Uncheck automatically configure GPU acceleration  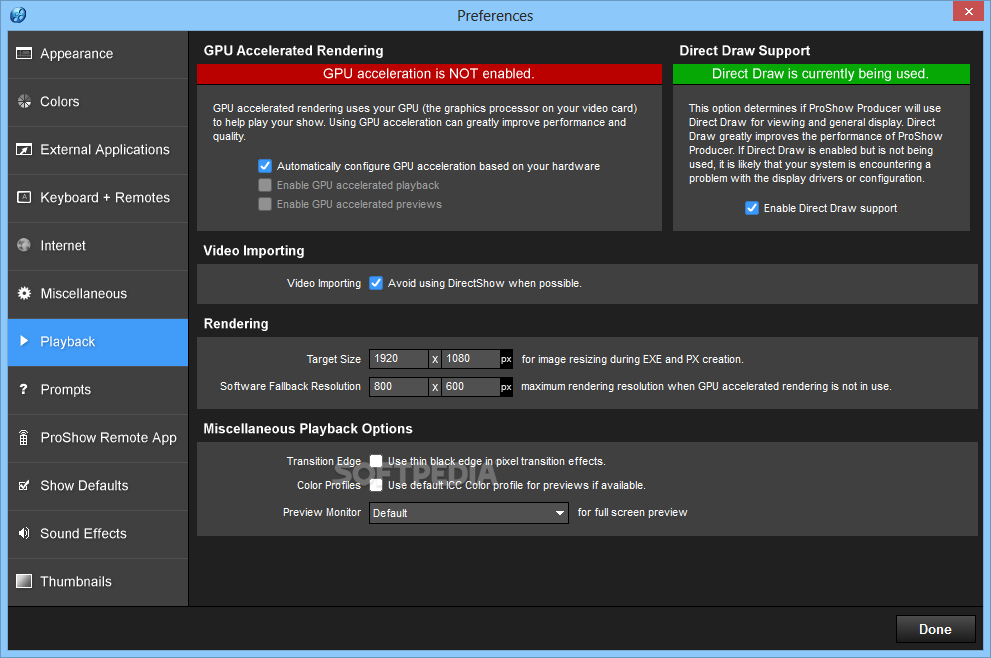click(265, 166)
